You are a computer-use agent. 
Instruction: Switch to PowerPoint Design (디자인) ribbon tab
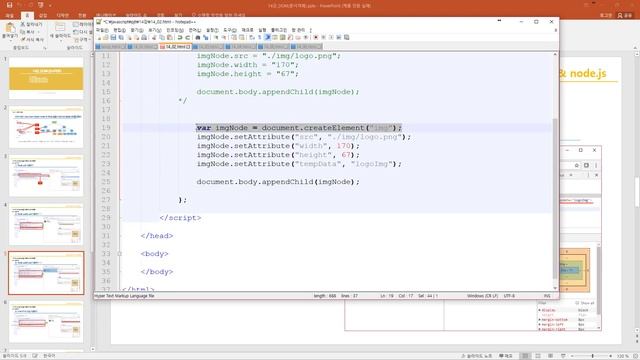pos(62,15)
